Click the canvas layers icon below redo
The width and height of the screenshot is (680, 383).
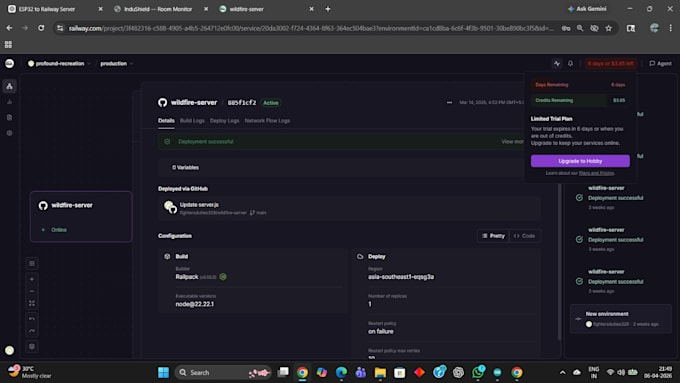tap(32, 346)
